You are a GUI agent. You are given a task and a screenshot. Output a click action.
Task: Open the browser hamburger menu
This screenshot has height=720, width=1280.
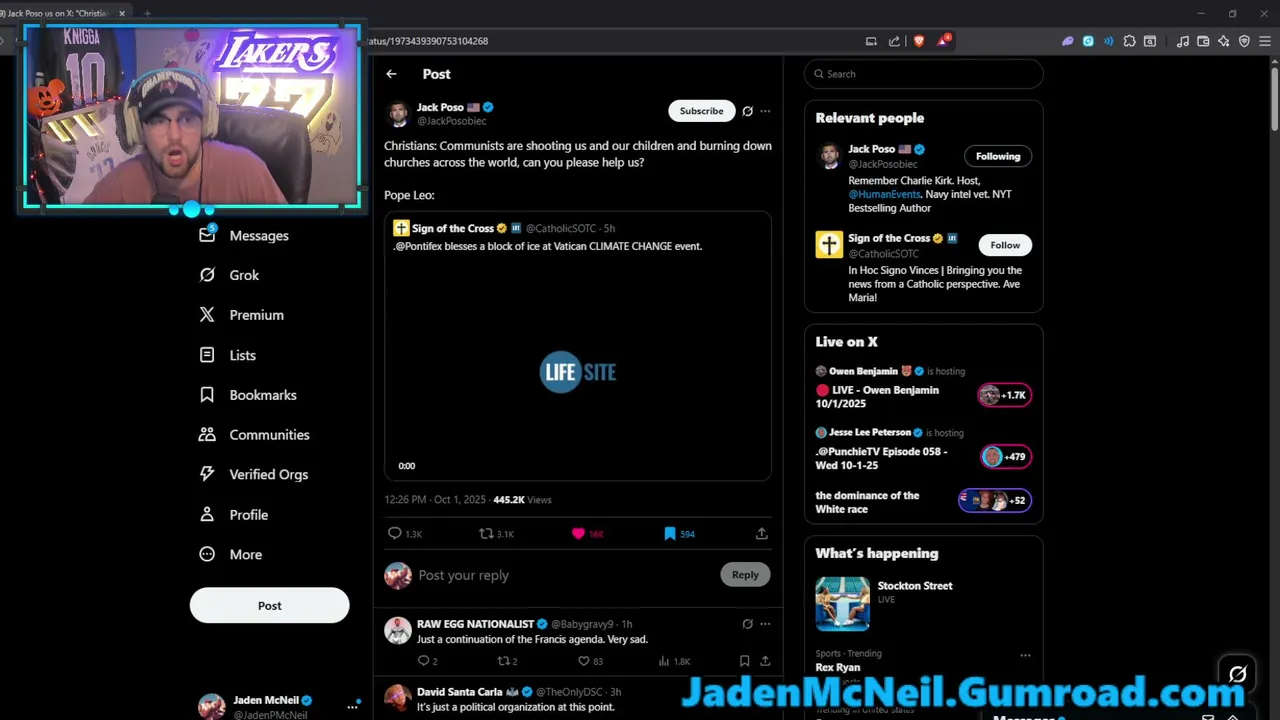1265,41
